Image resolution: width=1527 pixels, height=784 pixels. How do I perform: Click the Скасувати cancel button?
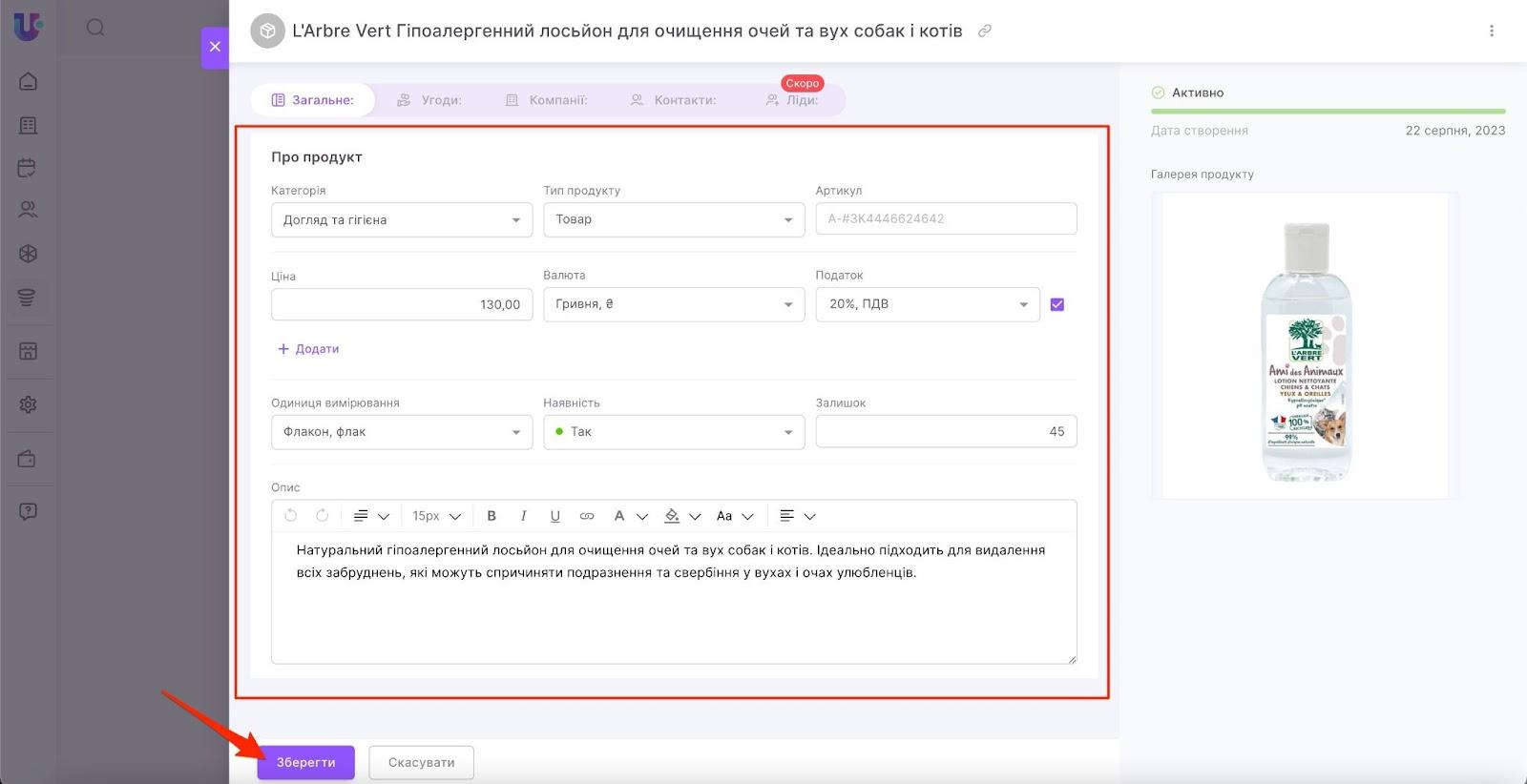pyautogui.click(x=421, y=763)
